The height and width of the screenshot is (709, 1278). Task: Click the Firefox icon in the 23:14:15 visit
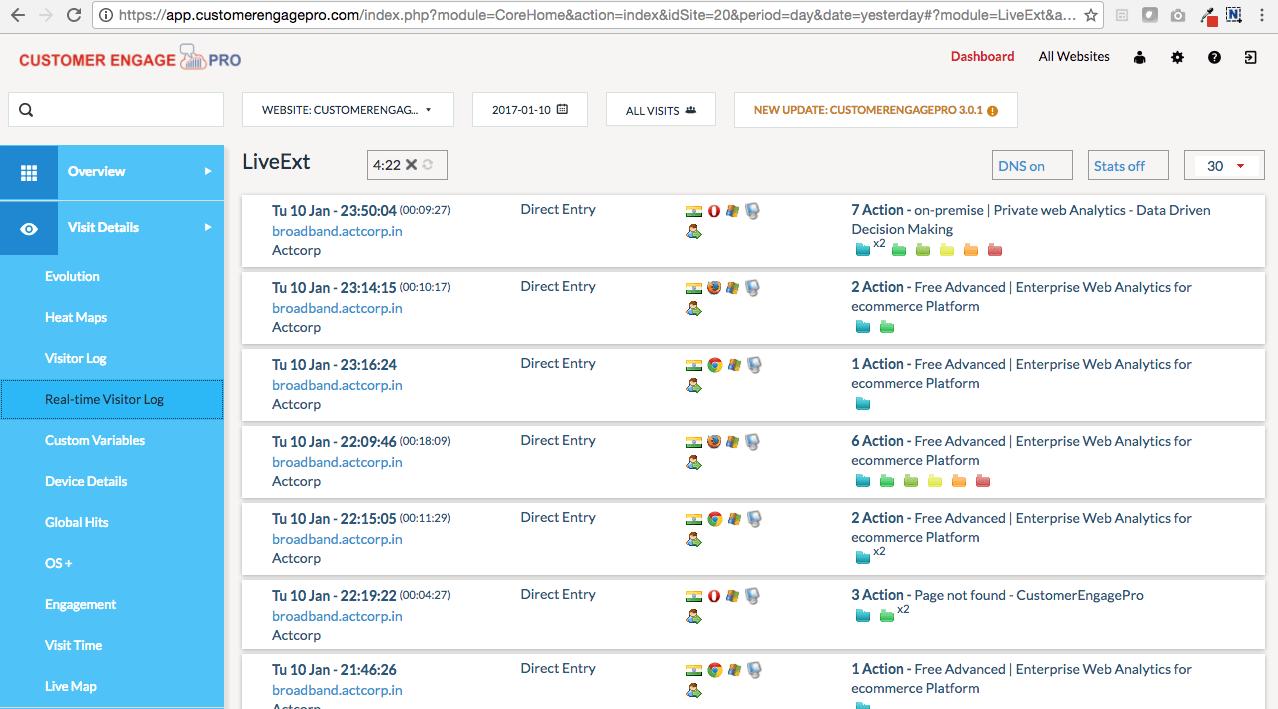714,288
